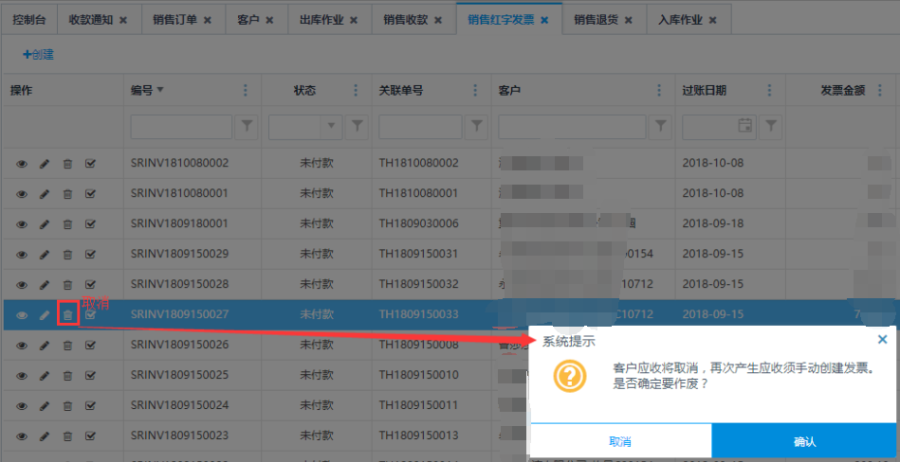The width and height of the screenshot is (900, 462).
Task: Expand 状态 filter dropdown
Action: pyautogui.click(x=332, y=126)
